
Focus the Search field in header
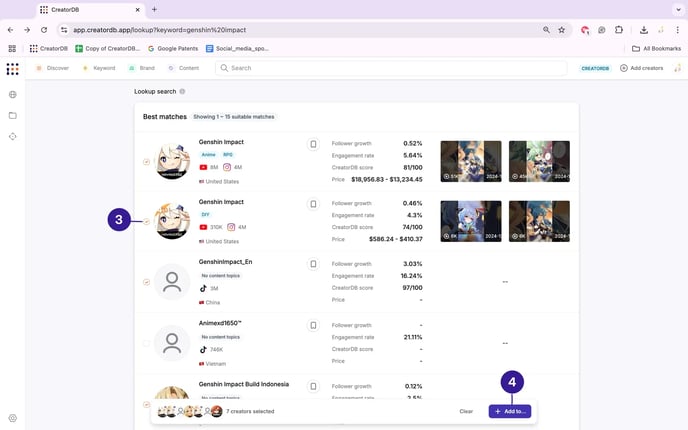tap(391, 68)
